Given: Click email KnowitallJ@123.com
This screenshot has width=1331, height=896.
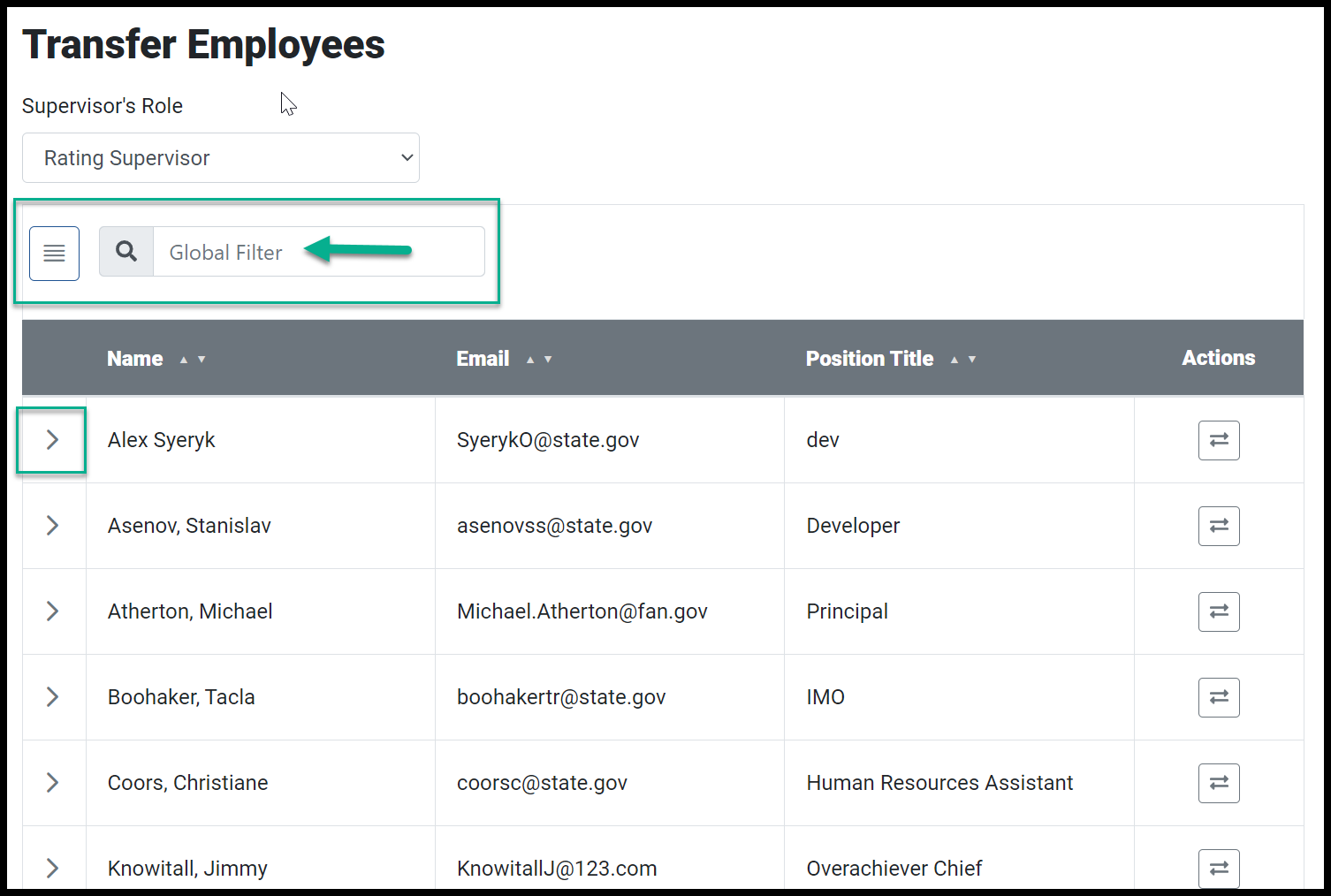Looking at the screenshot, I should (x=557, y=869).
